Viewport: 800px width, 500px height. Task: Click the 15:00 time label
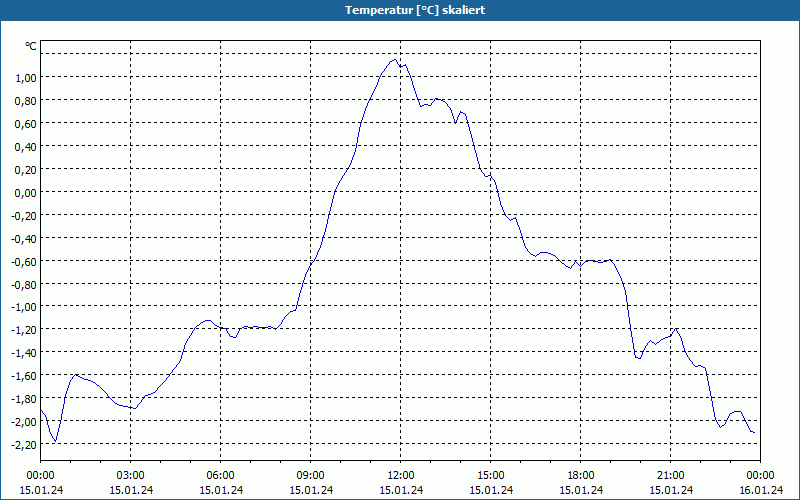491,476
